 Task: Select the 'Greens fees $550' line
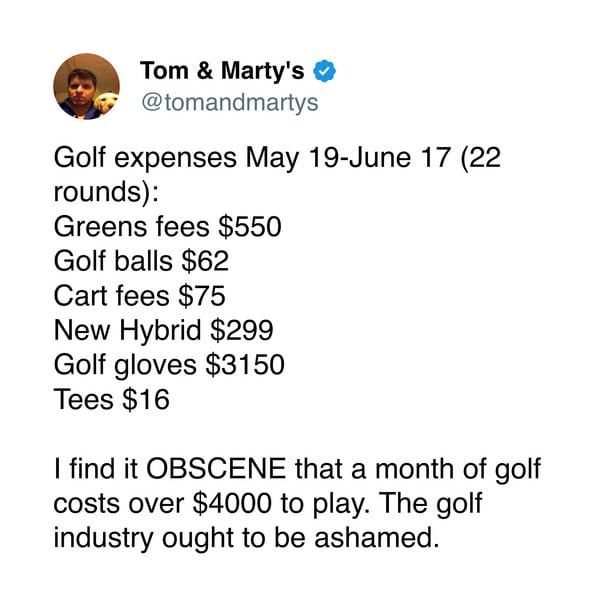[x=167, y=226]
